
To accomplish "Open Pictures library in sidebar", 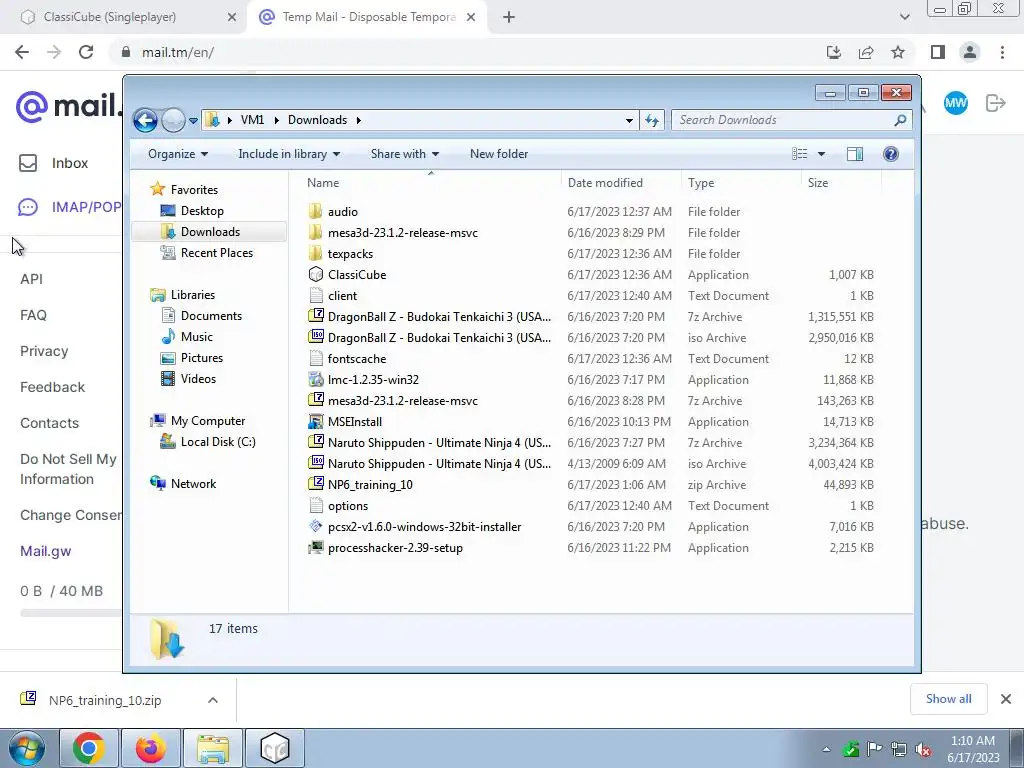I will click(x=201, y=358).
